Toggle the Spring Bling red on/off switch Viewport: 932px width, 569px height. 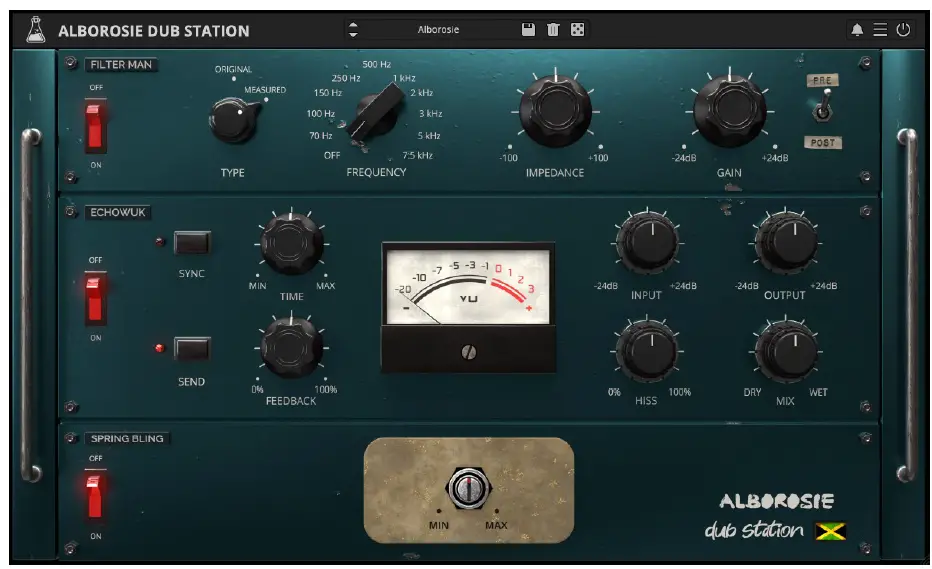[95, 496]
